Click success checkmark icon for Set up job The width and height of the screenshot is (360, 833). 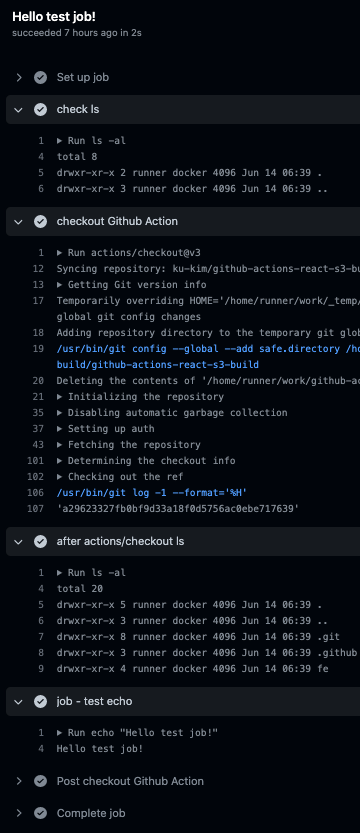tap(40, 78)
